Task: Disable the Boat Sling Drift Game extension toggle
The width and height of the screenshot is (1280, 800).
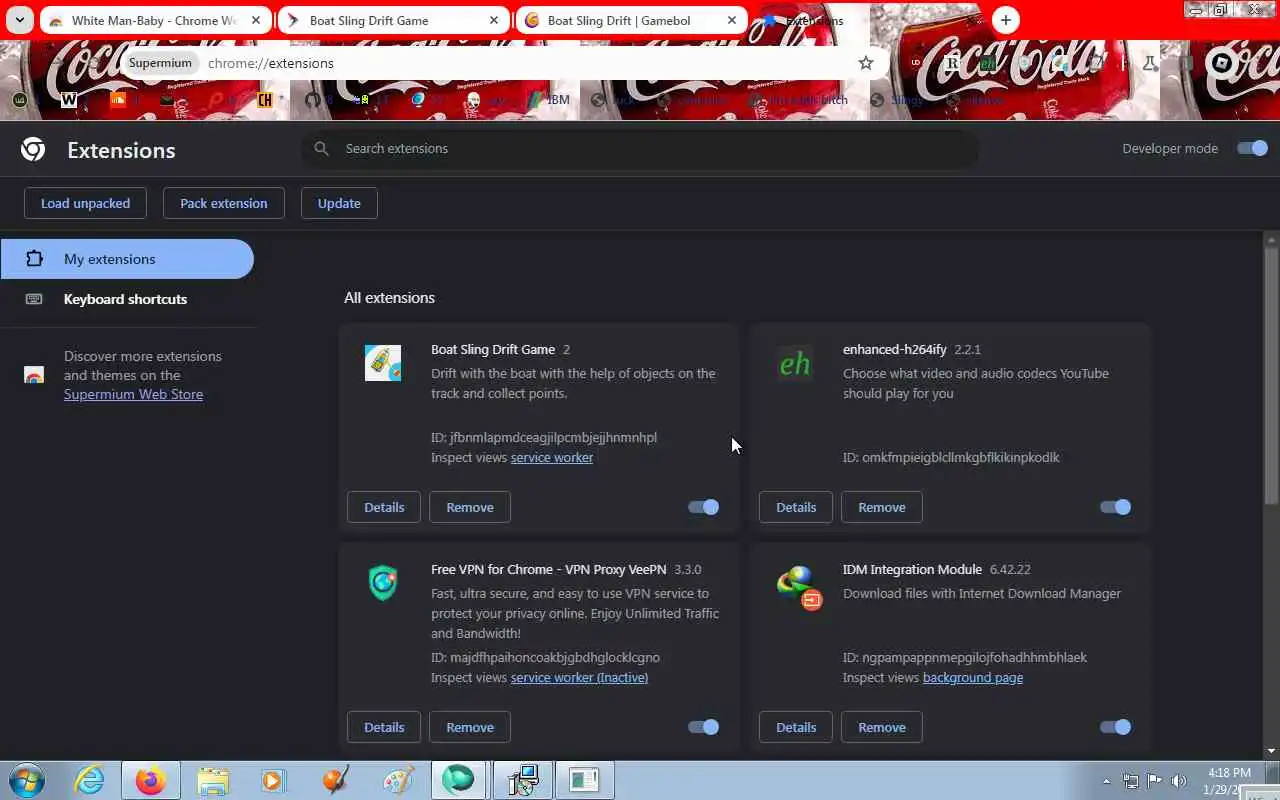Action: tap(703, 507)
